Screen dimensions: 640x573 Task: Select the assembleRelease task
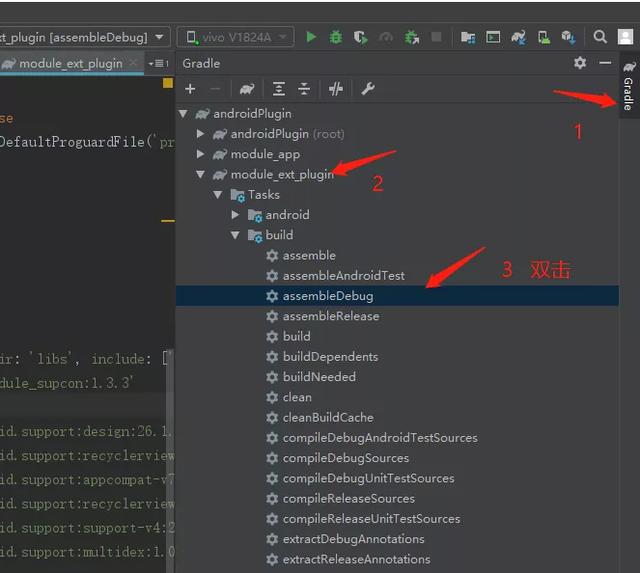(331, 316)
